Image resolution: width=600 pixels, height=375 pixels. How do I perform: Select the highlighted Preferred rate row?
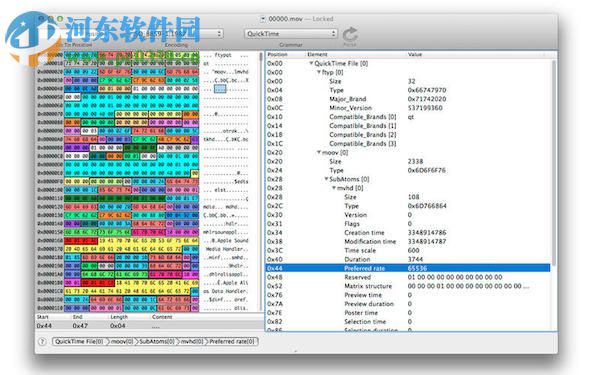(408, 268)
